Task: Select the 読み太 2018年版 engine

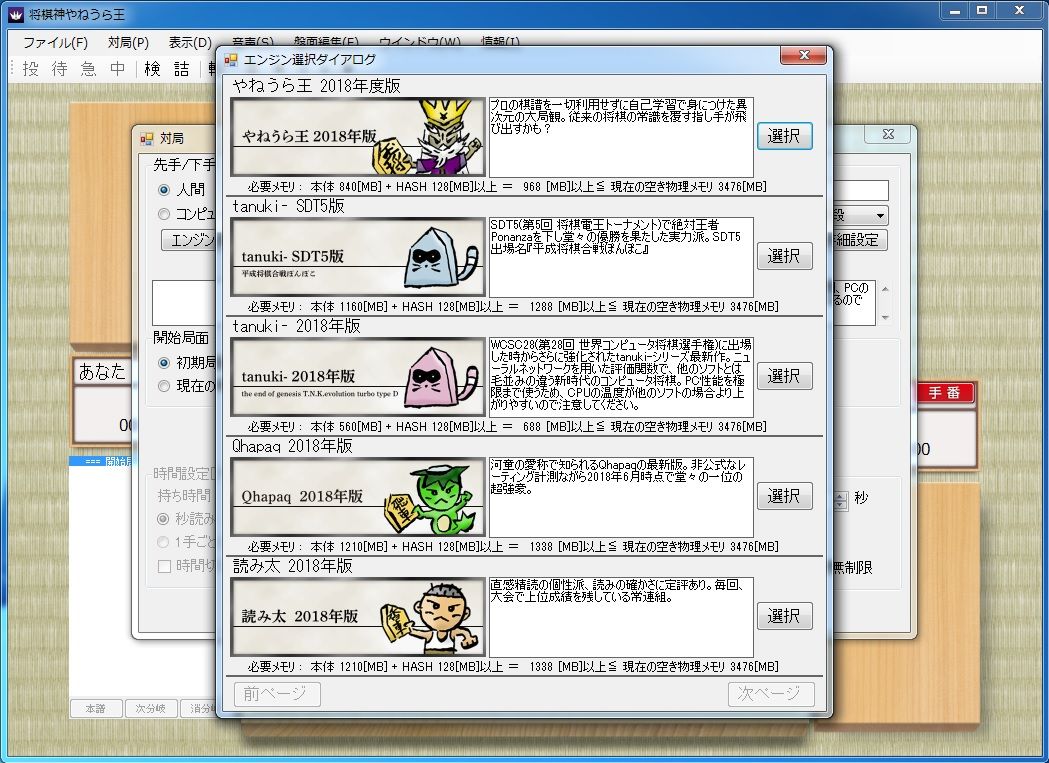Action: (785, 616)
